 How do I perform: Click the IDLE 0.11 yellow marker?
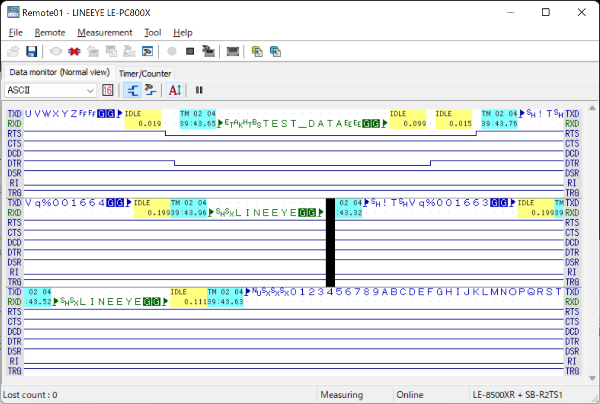pyautogui.click(x=189, y=297)
